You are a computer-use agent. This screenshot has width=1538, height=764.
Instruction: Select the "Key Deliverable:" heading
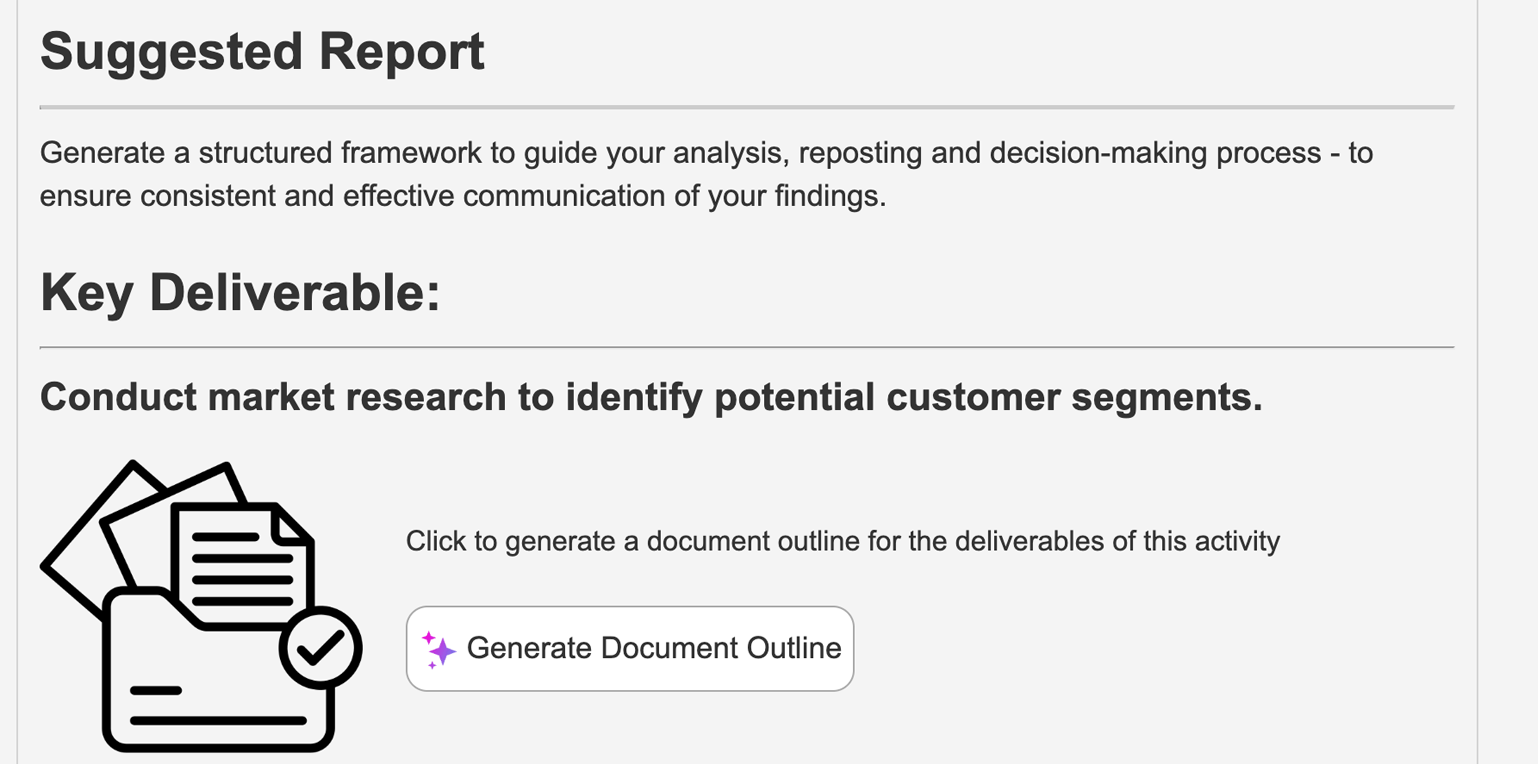tap(240, 293)
